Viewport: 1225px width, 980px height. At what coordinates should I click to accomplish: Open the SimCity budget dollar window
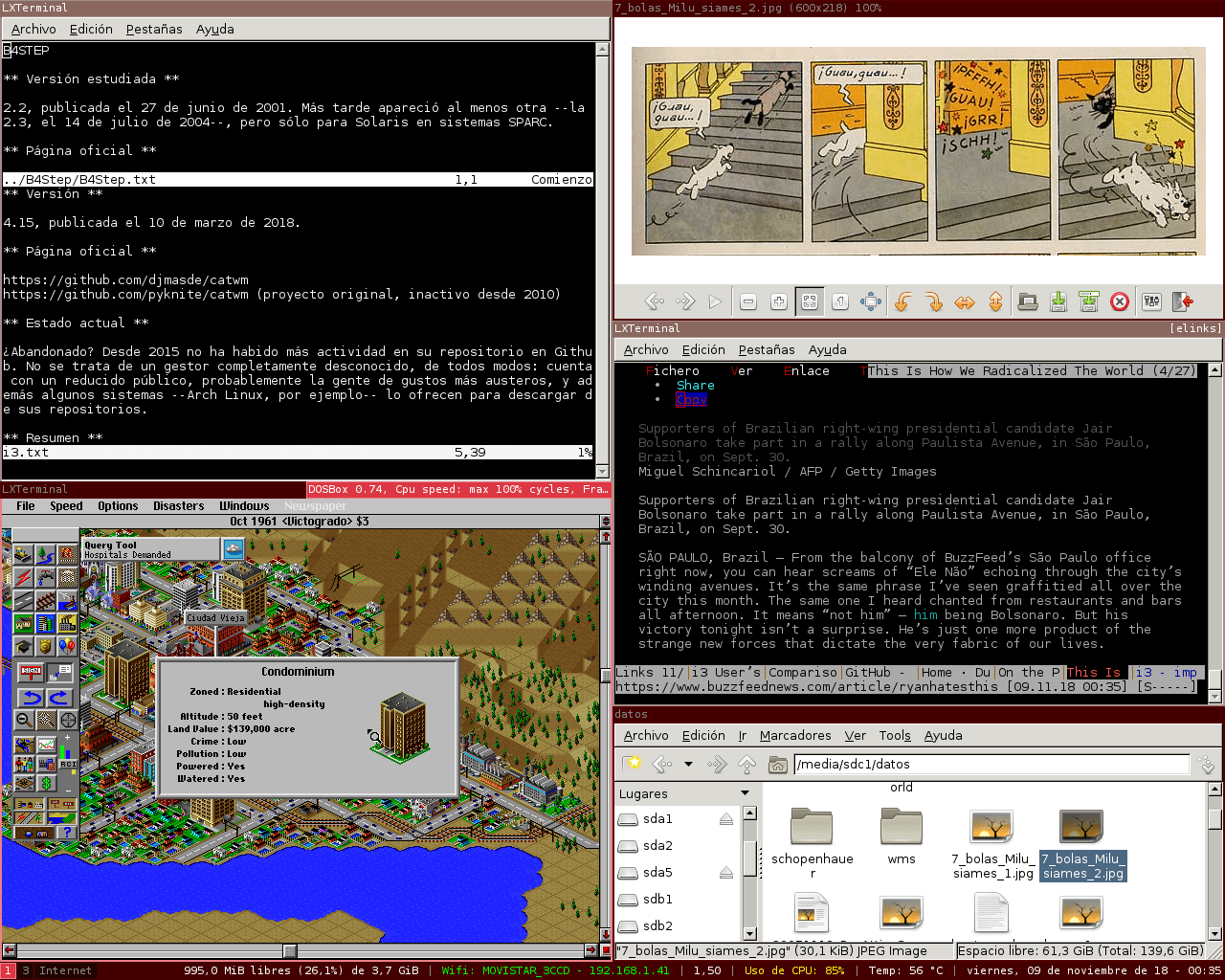click(46, 784)
